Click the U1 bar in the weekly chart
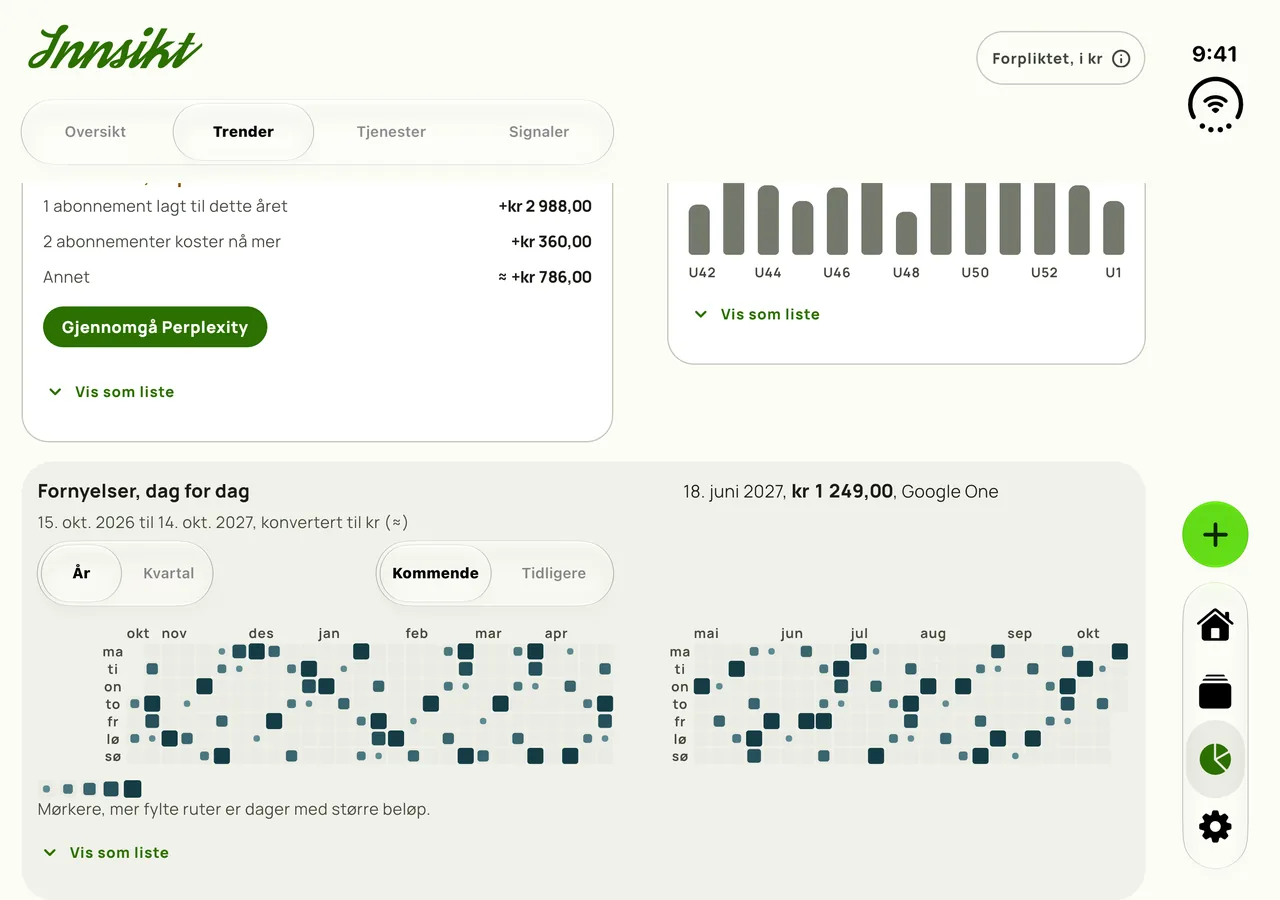The height and width of the screenshot is (900, 1280). pyautogui.click(x=1114, y=228)
